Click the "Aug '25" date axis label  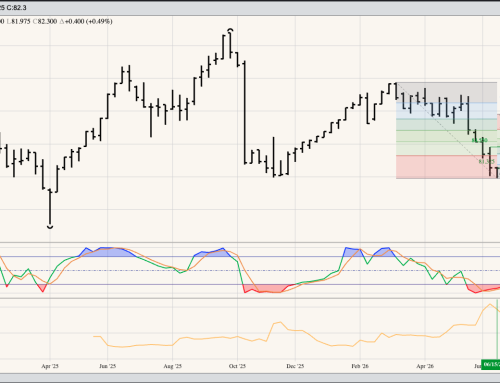pos(173,366)
